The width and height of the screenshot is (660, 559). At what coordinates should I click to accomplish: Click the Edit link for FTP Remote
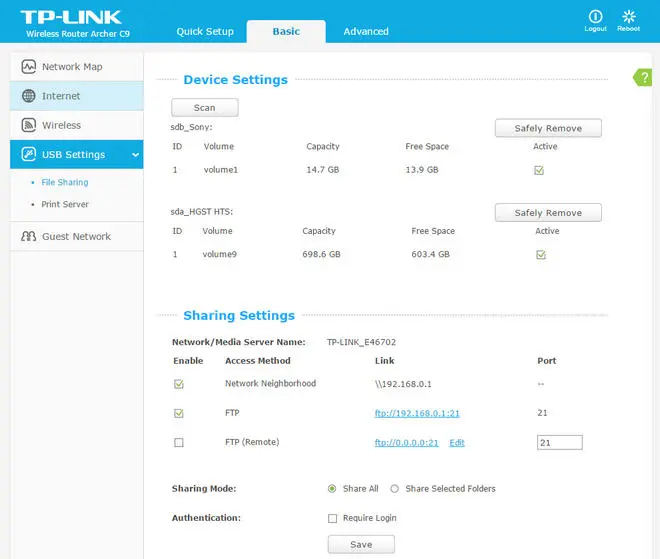pyautogui.click(x=457, y=442)
